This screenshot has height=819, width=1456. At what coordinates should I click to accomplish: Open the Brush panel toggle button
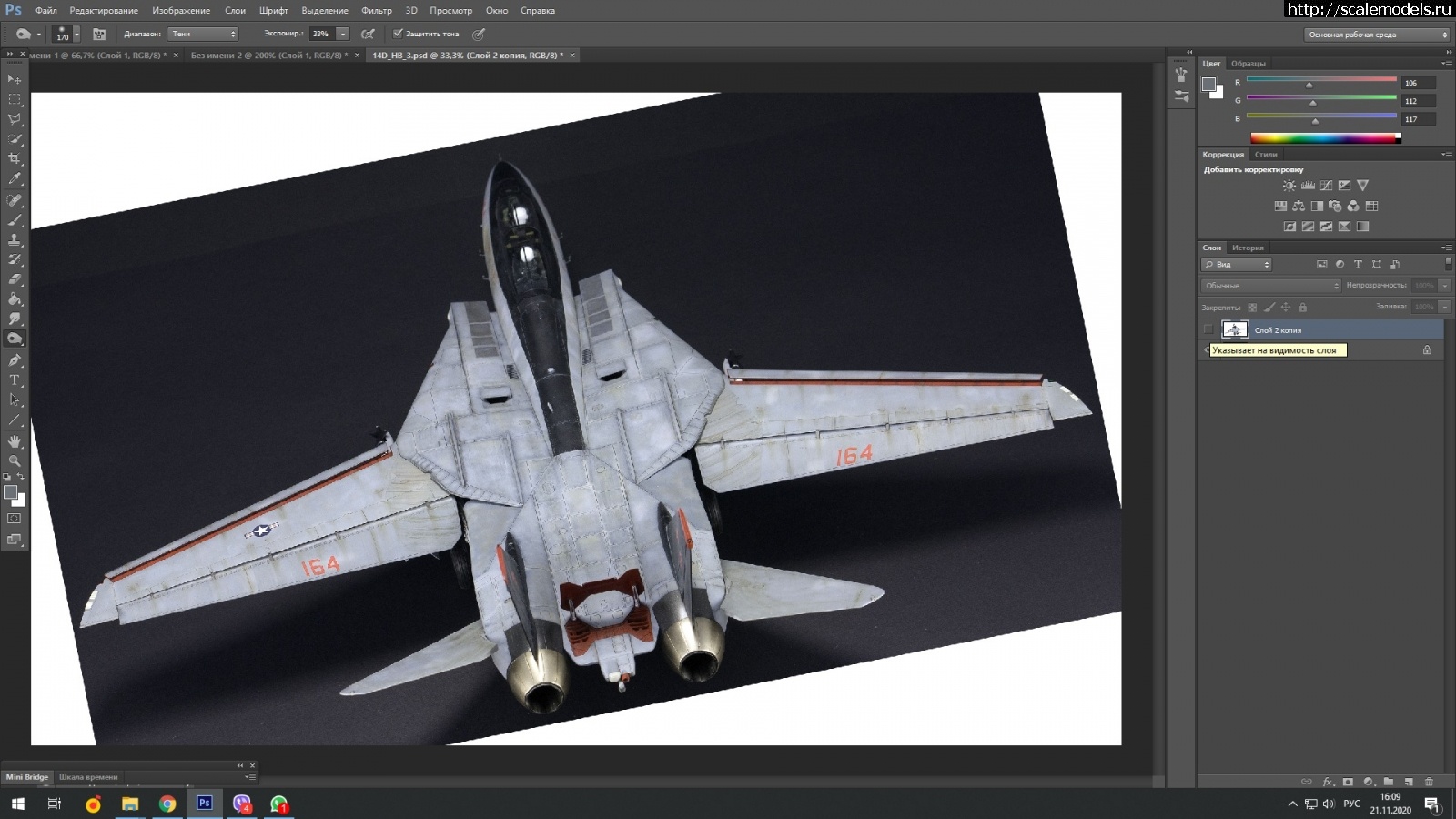[99, 34]
